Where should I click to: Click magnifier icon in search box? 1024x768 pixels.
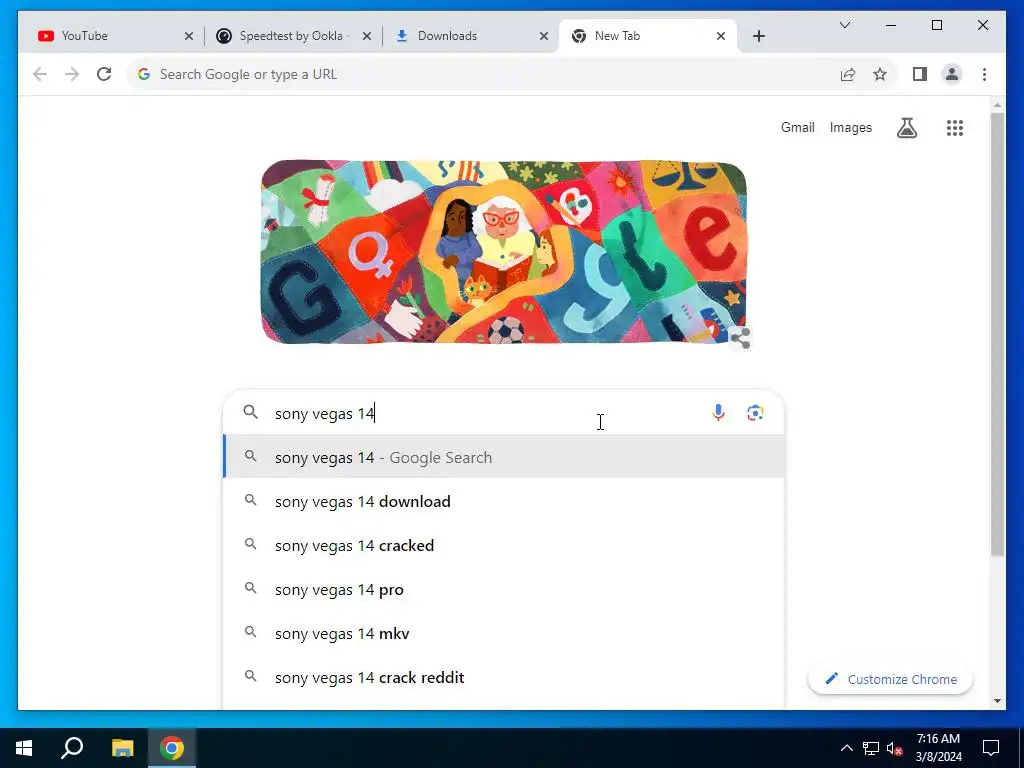coord(251,412)
